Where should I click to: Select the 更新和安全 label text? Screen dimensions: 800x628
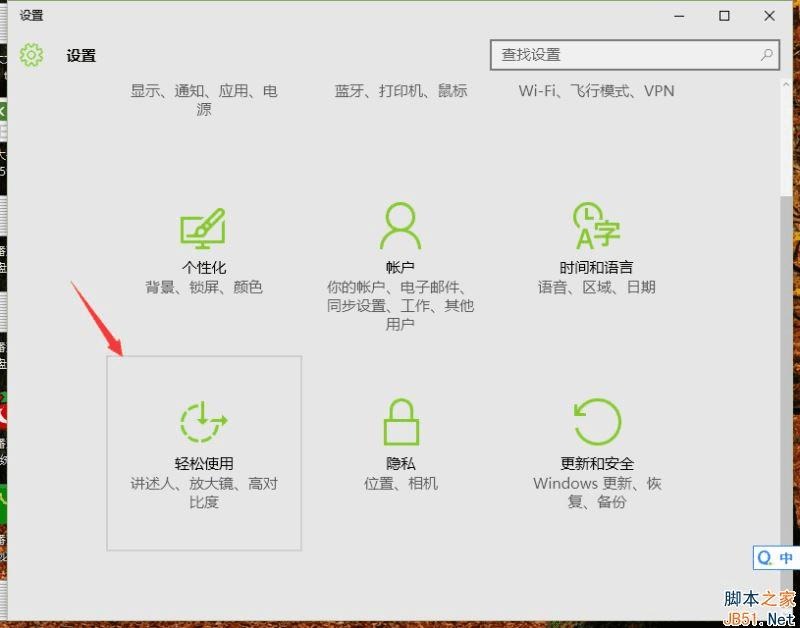click(x=597, y=464)
